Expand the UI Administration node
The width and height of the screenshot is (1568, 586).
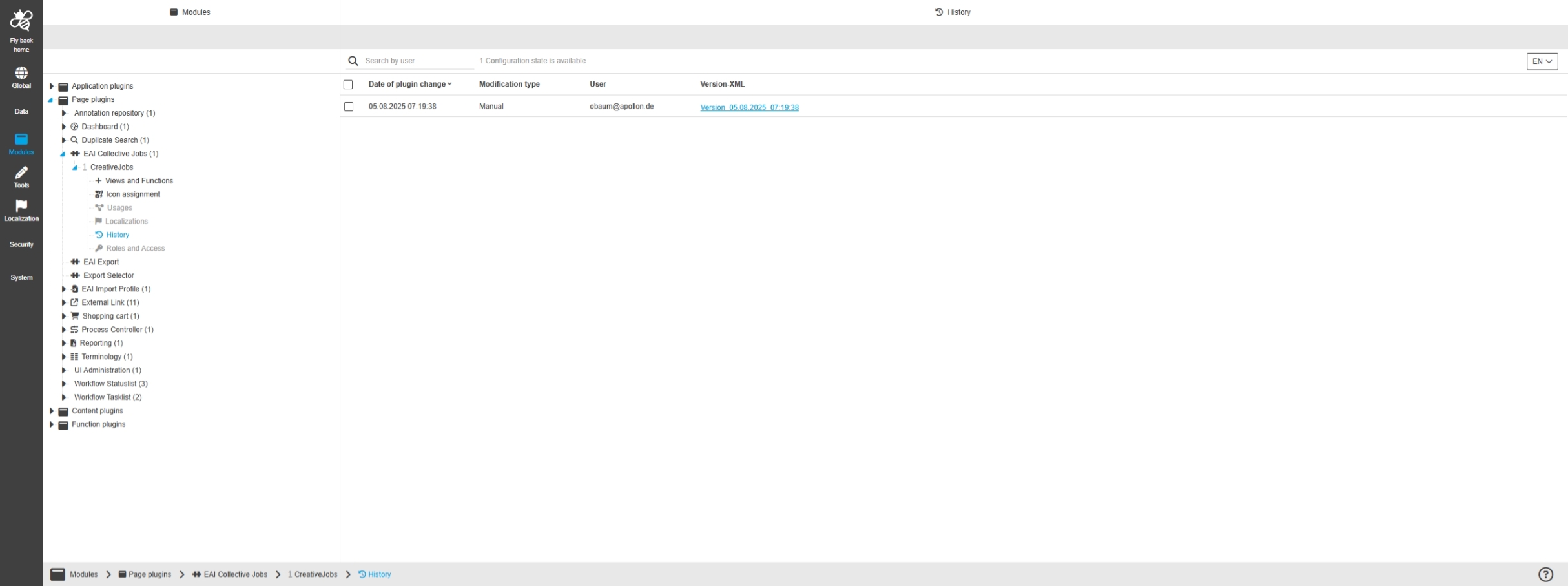64,370
